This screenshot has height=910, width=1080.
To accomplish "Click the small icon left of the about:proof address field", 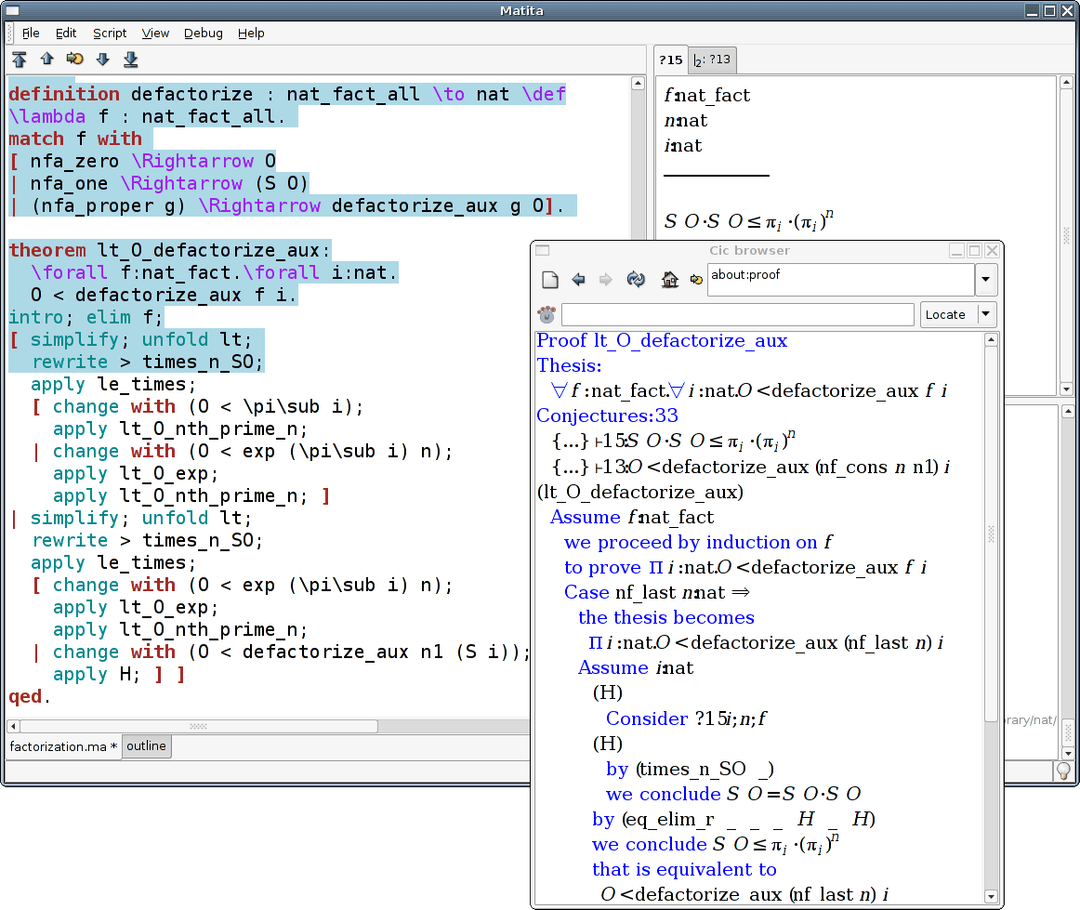I will [696, 280].
